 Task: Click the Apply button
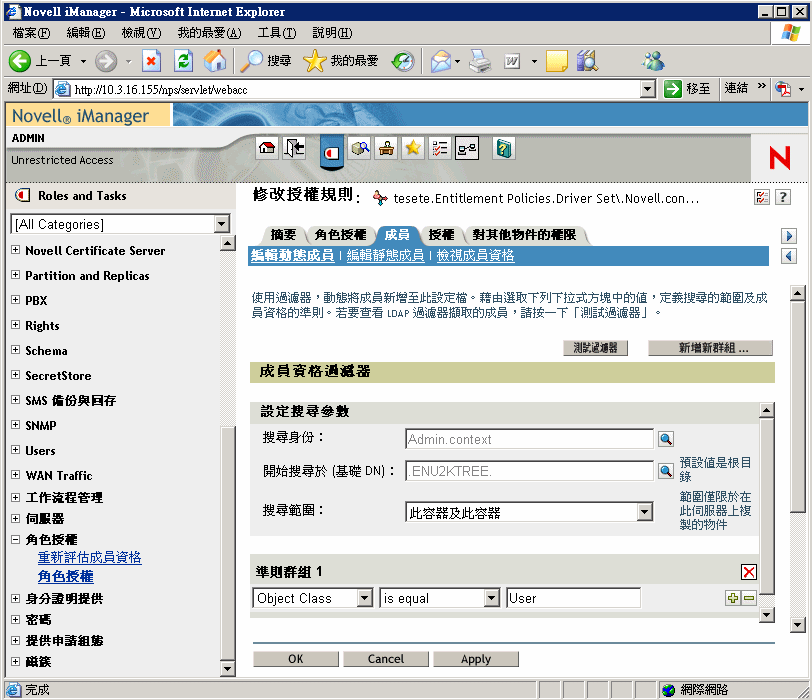click(476, 659)
